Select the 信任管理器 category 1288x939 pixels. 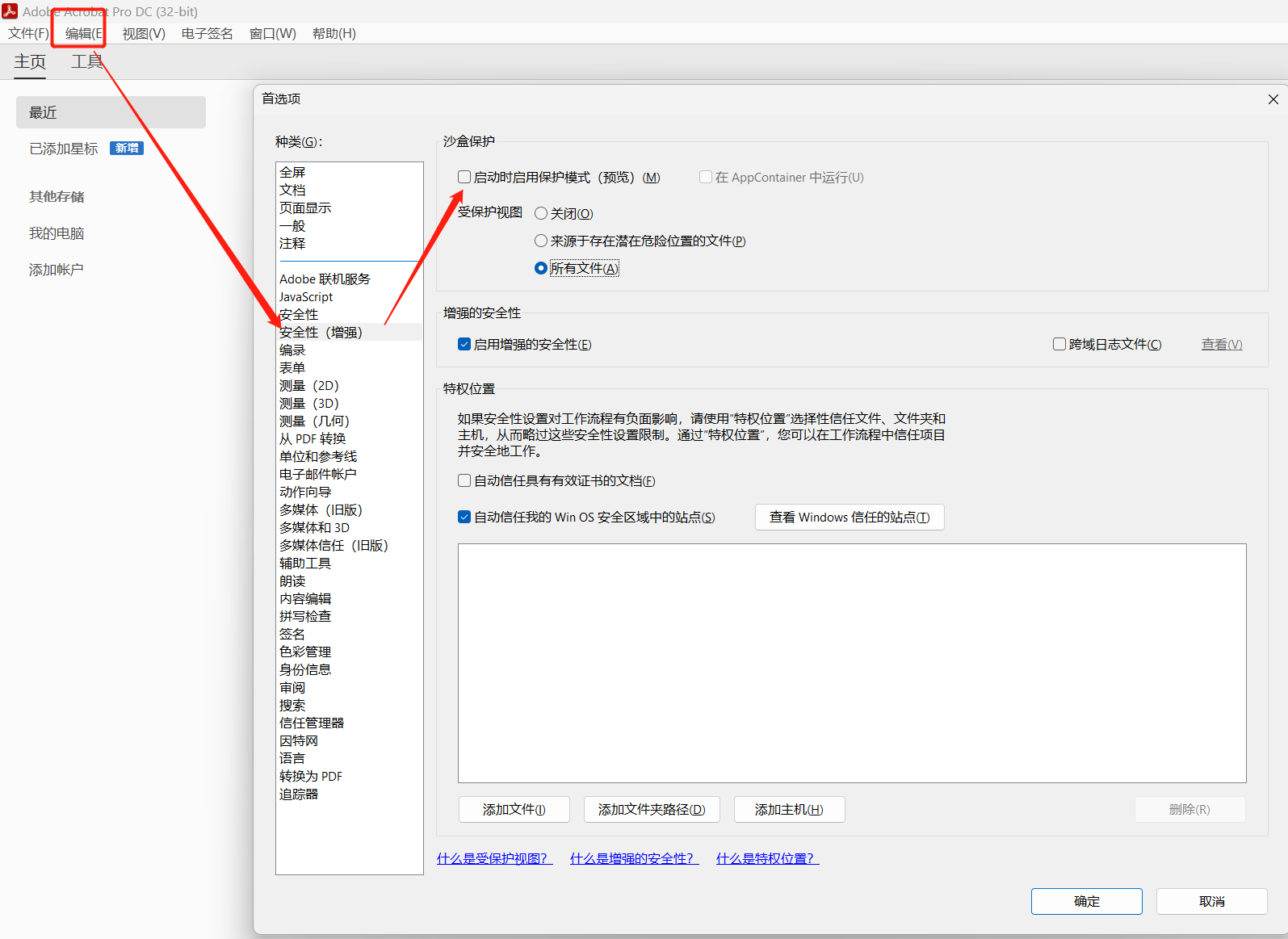(x=312, y=723)
